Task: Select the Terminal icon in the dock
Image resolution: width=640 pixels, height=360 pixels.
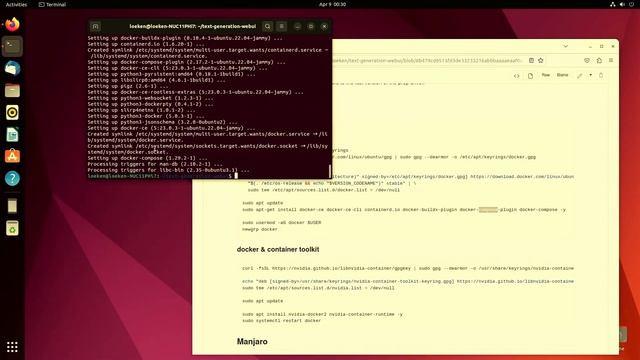Action: [x=12, y=46]
